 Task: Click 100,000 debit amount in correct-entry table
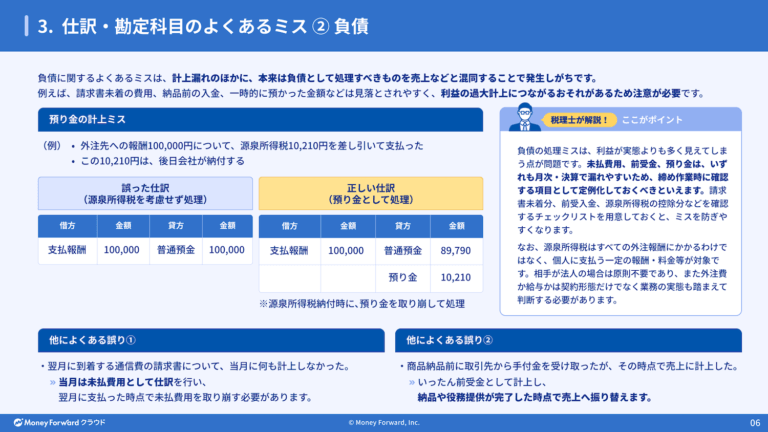pyautogui.click(x=346, y=251)
